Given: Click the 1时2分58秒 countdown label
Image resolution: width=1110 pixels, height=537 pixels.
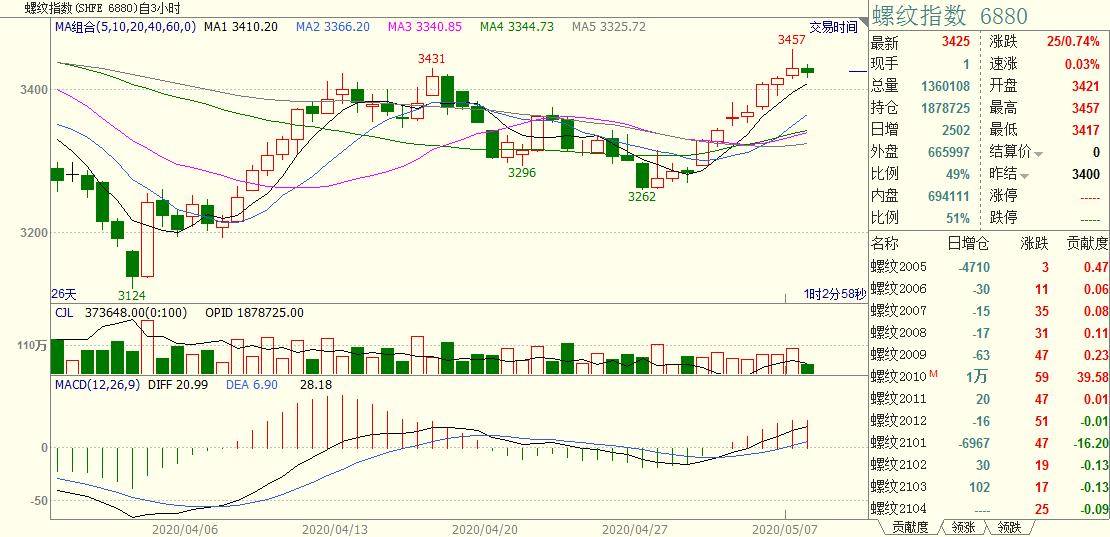Looking at the screenshot, I should pos(835,294).
